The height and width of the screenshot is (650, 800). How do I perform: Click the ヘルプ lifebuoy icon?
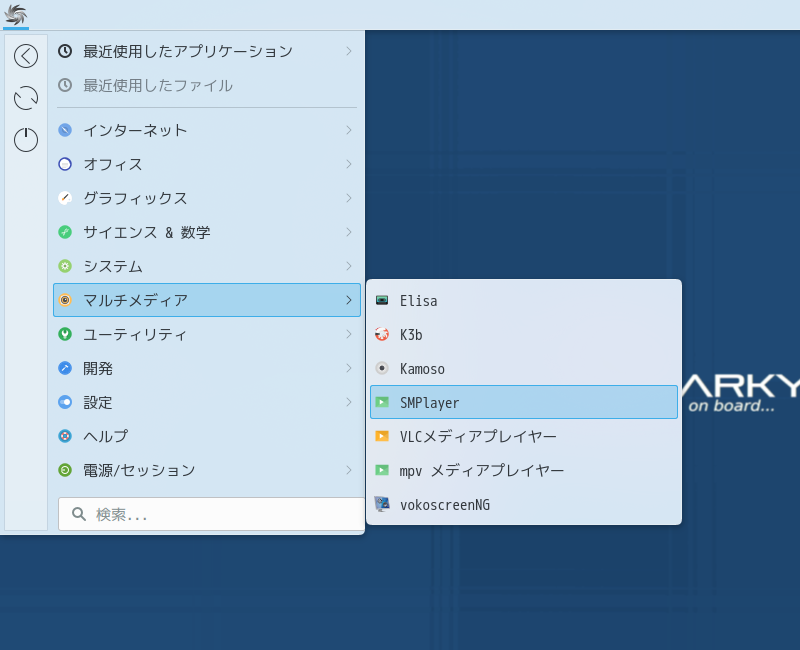[x=65, y=436]
